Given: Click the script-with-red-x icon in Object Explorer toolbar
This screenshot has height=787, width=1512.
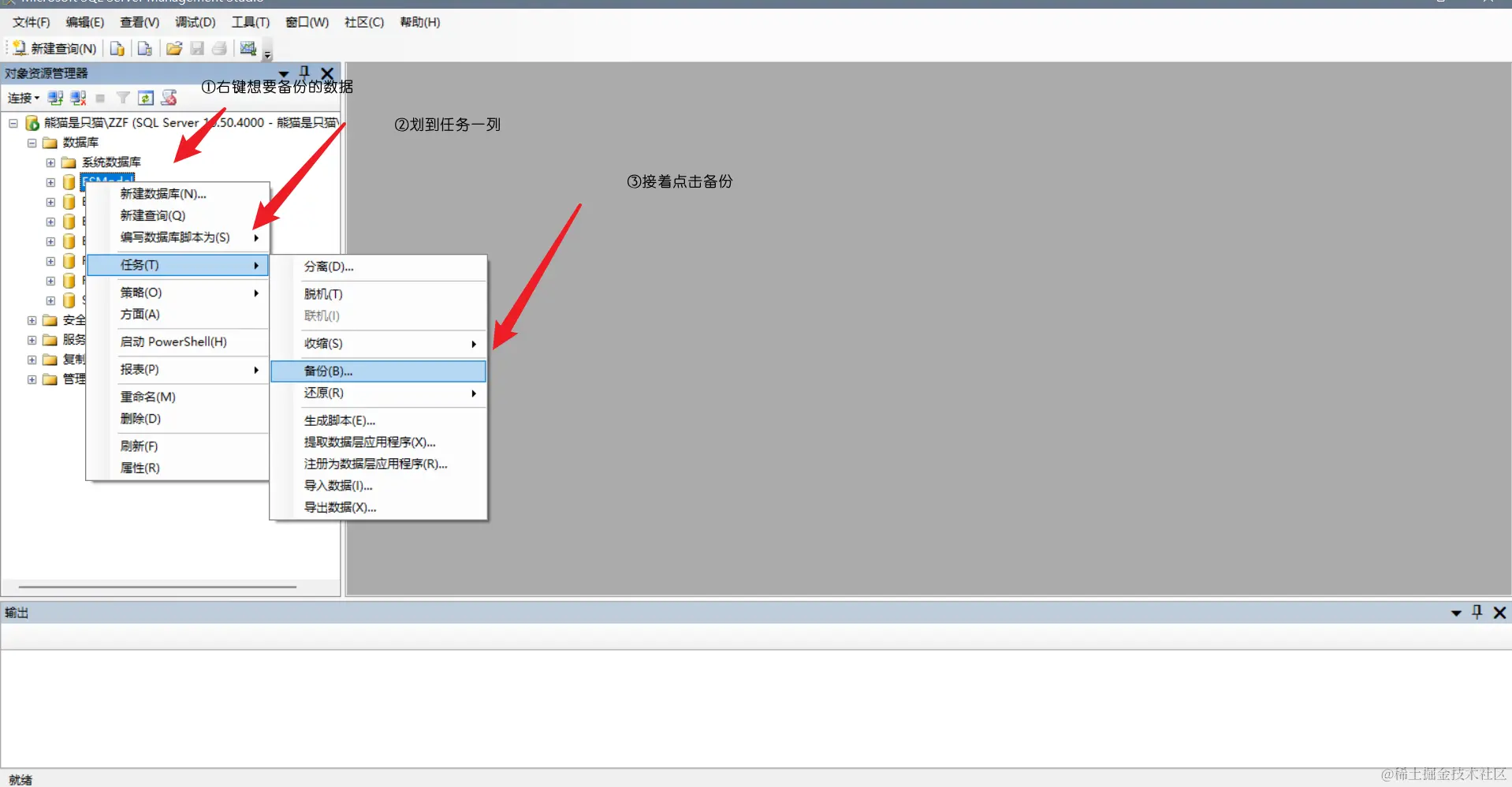Looking at the screenshot, I should pyautogui.click(x=169, y=98).
